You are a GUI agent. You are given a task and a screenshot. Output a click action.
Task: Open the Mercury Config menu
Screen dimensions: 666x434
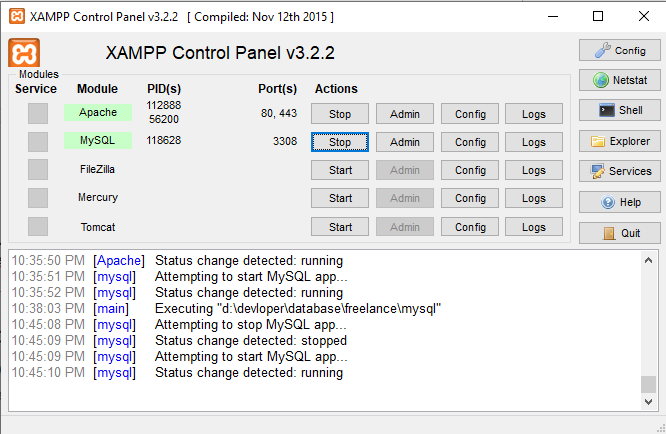tap(470, 198)
